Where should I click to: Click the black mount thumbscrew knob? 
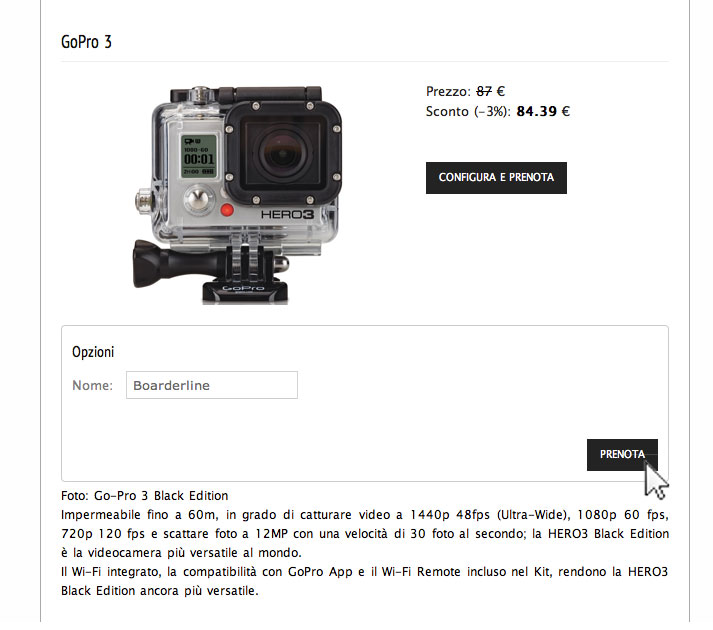point(155,263)
